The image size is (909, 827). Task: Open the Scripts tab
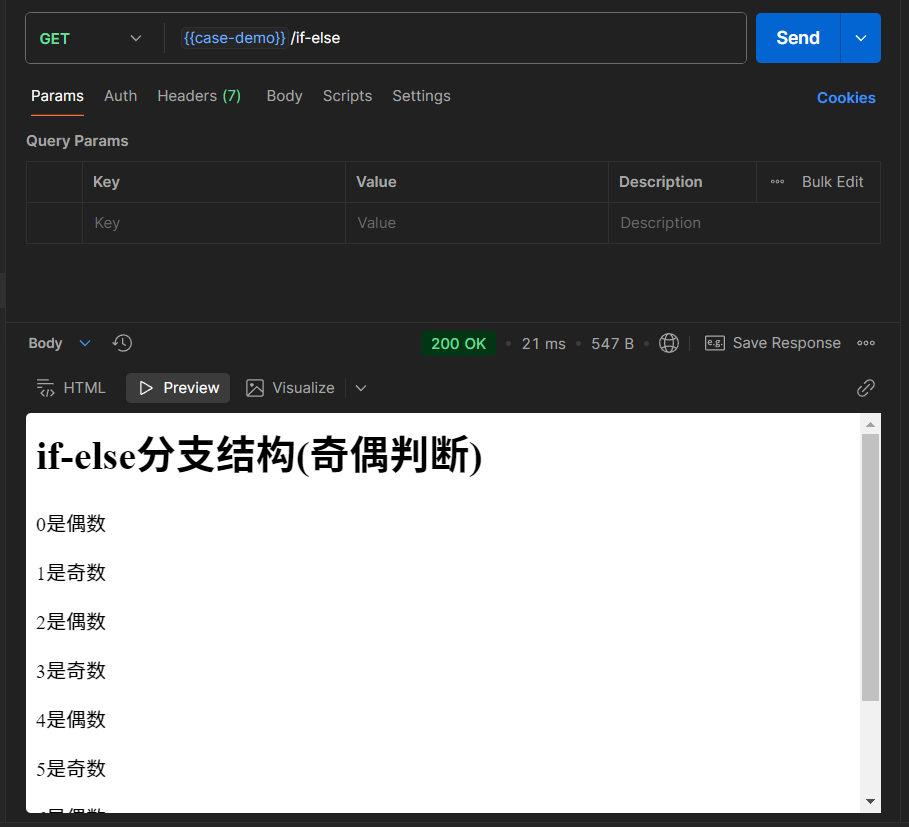coord(347,96)
